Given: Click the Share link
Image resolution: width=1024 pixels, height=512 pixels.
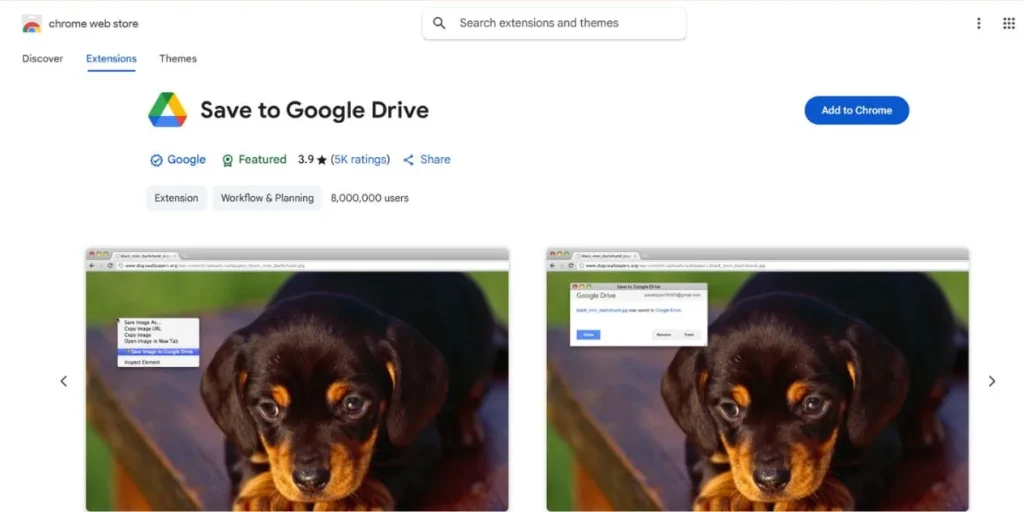Looking at the screenshot, I should click(435, 159).
